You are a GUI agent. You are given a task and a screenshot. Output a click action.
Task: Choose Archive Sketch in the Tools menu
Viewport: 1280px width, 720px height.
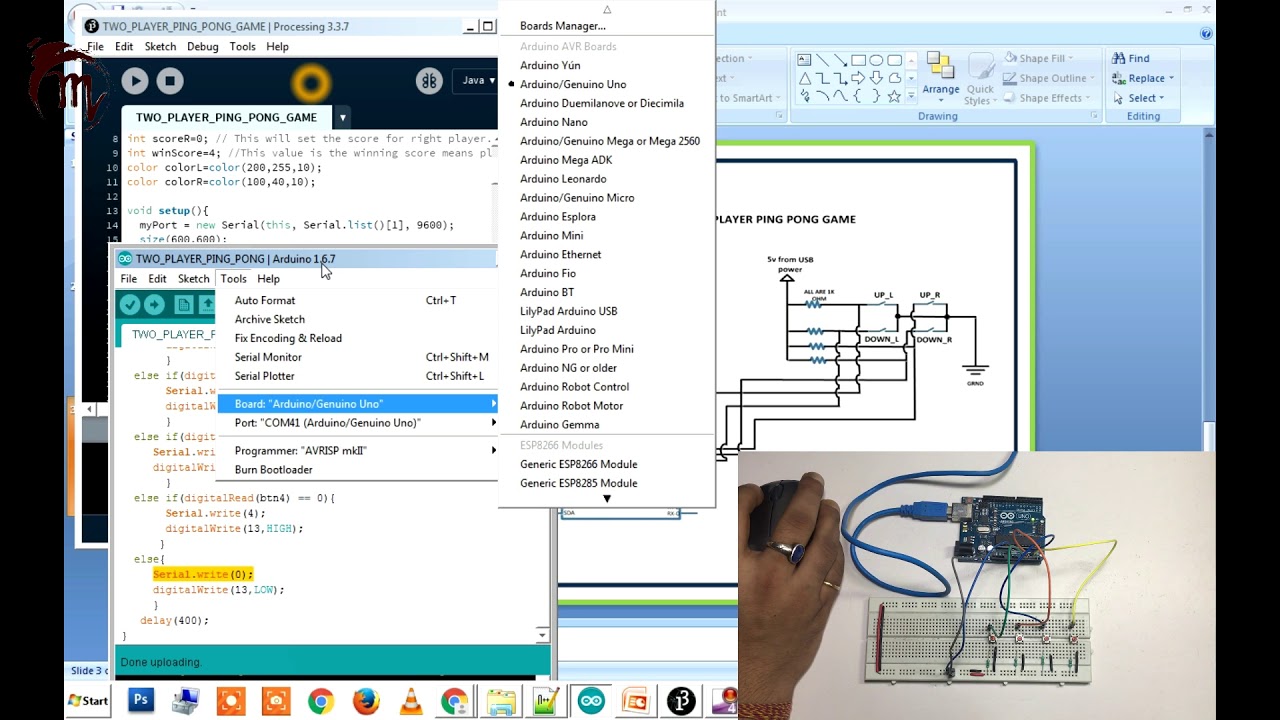pyautogui.click(x=357, y=319)
